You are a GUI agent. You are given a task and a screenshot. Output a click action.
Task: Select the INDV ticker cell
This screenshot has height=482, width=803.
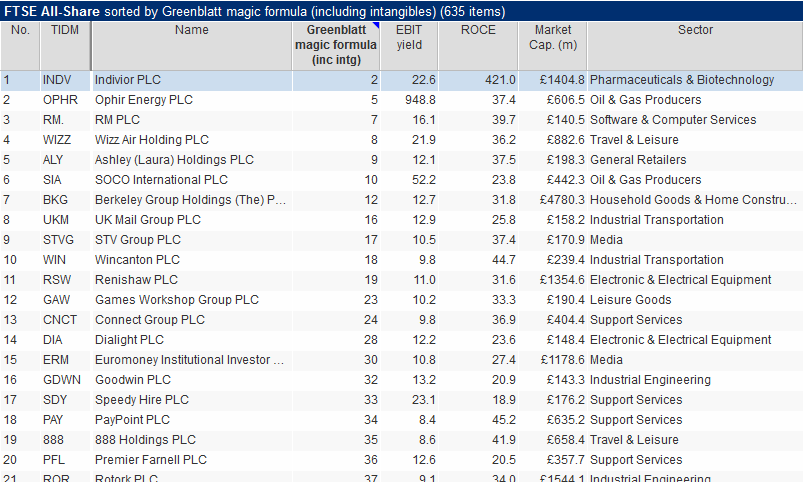pyautogui.click(x=57, y=80)
